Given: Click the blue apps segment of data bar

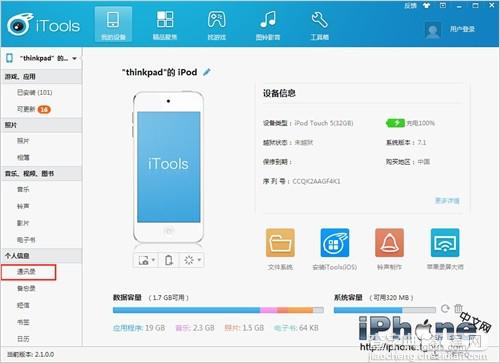Looking at the screenshot, I should pos(186,310).
